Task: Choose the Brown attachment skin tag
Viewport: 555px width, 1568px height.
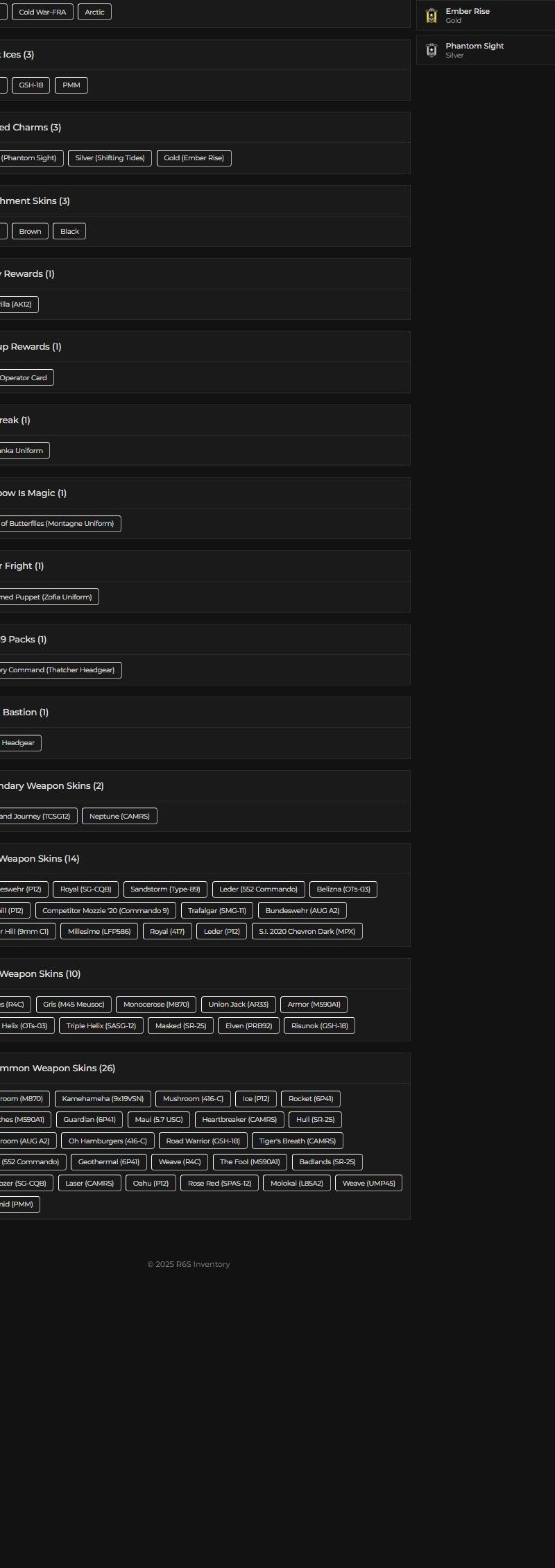Action: coord(30,231)
